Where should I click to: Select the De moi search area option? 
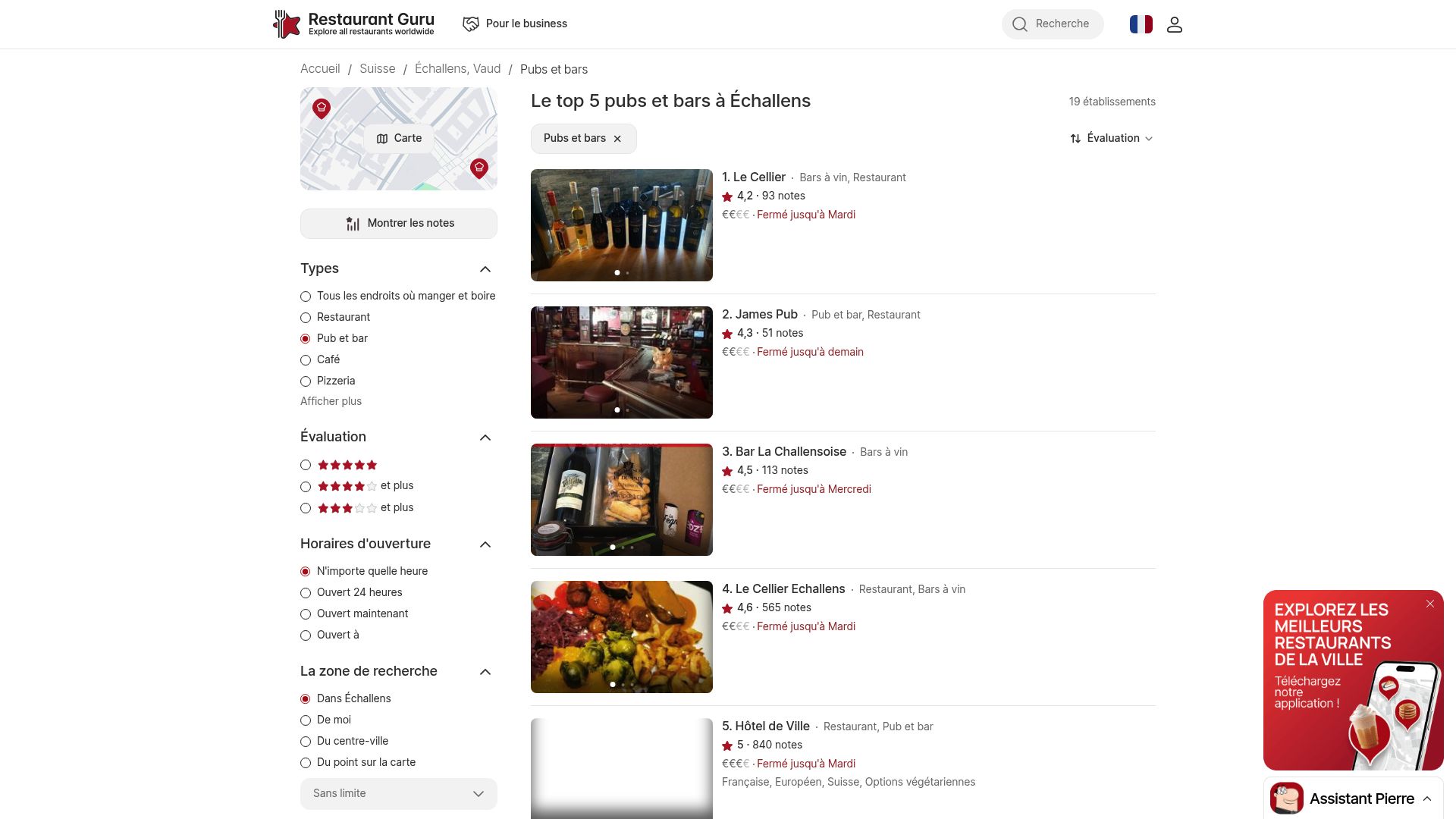[306, 720]
